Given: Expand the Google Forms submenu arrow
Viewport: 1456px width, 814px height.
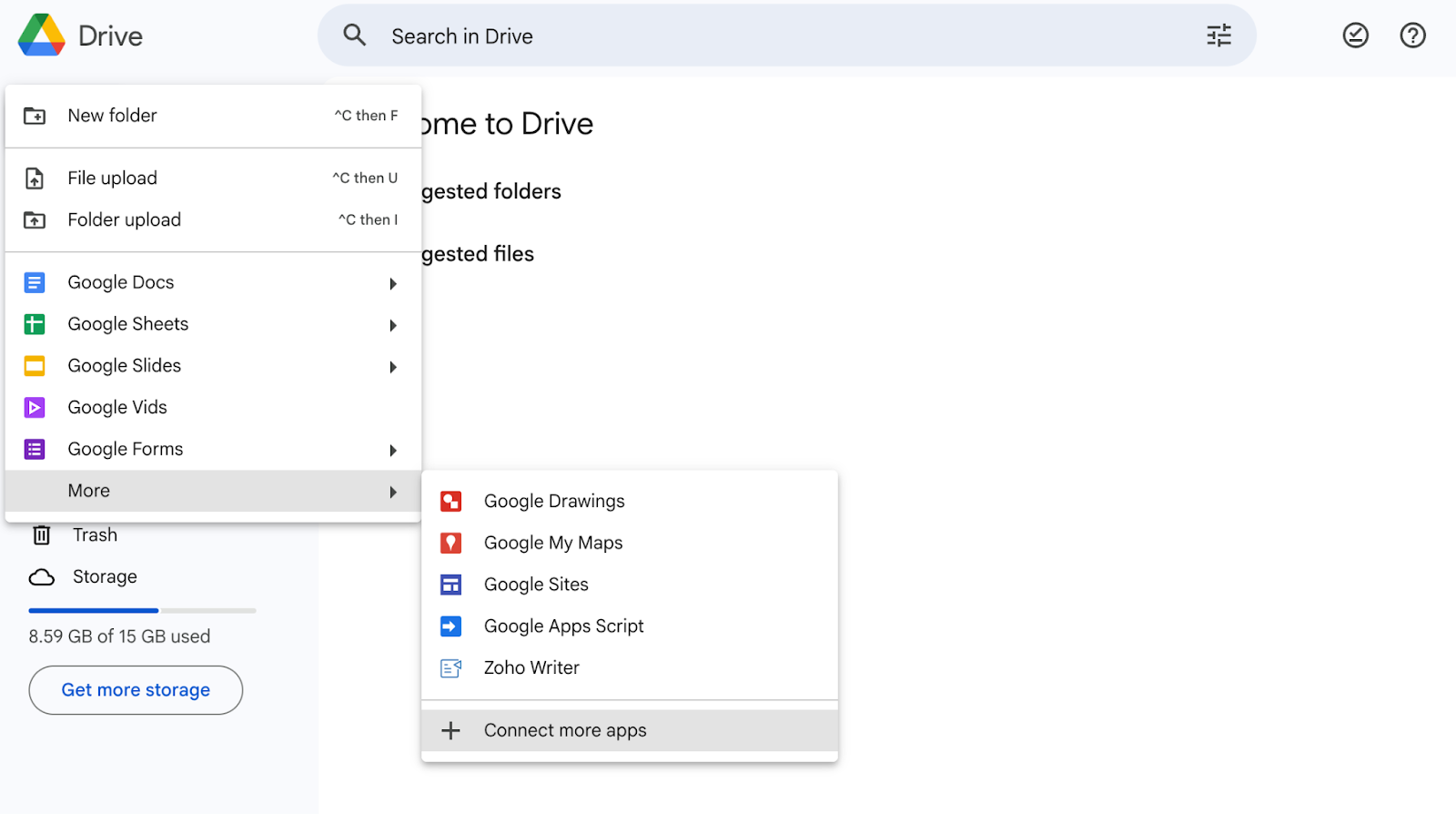Looking at the screenshot, I should tap(393, 451).
